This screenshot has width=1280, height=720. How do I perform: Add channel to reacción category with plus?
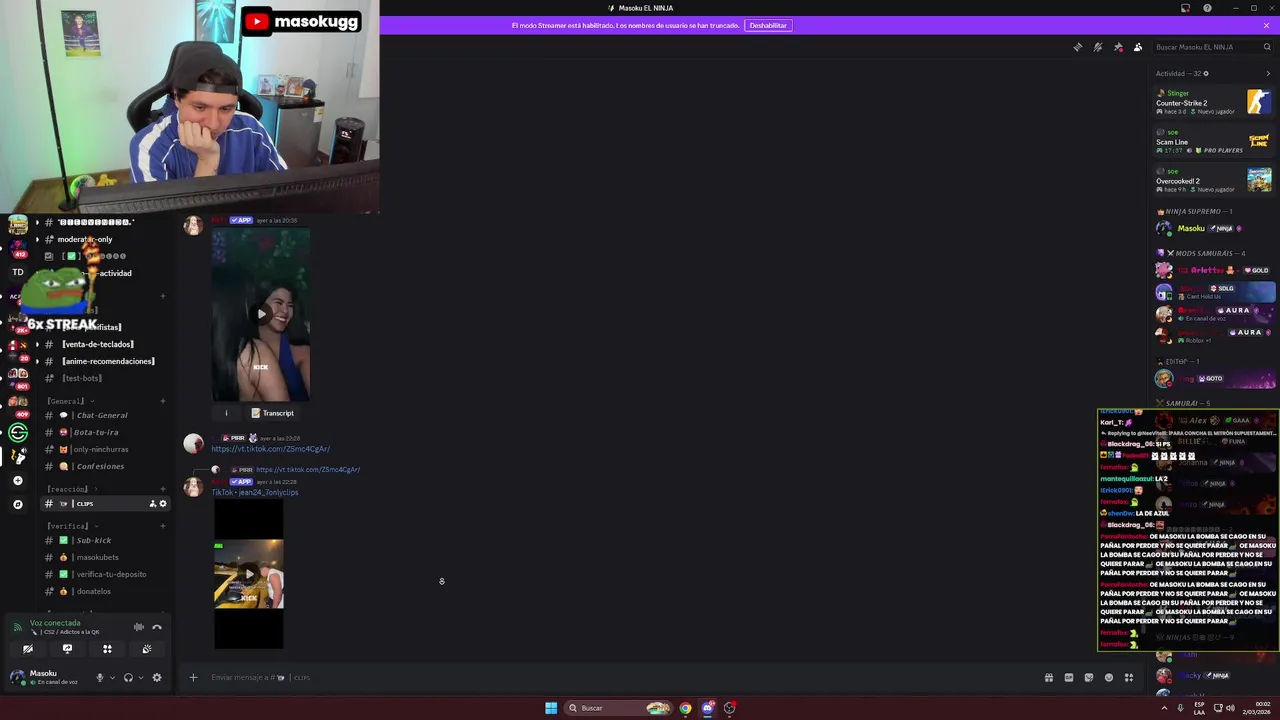[x=163, y=489]
